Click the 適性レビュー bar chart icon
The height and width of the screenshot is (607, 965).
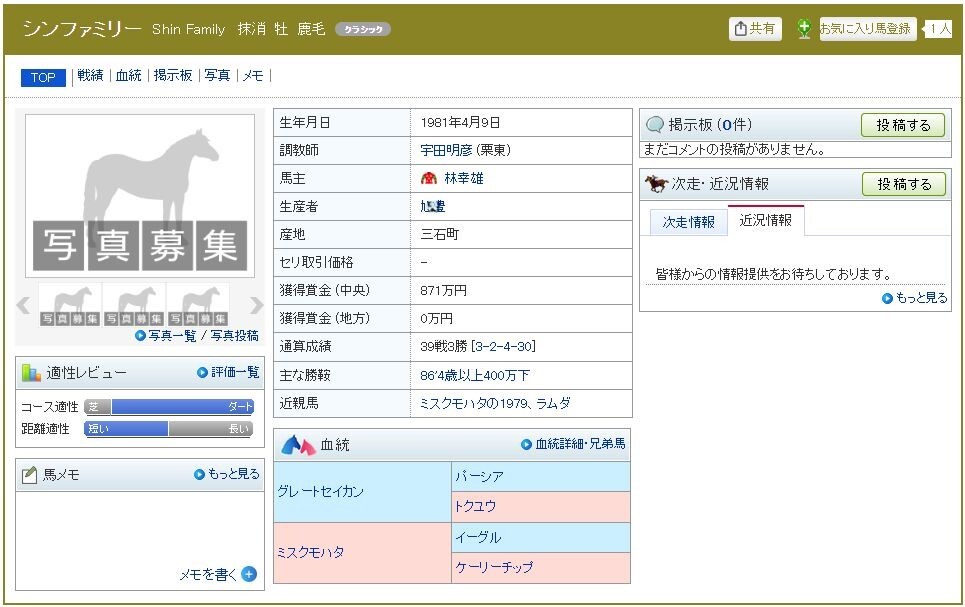click(31, 372)
